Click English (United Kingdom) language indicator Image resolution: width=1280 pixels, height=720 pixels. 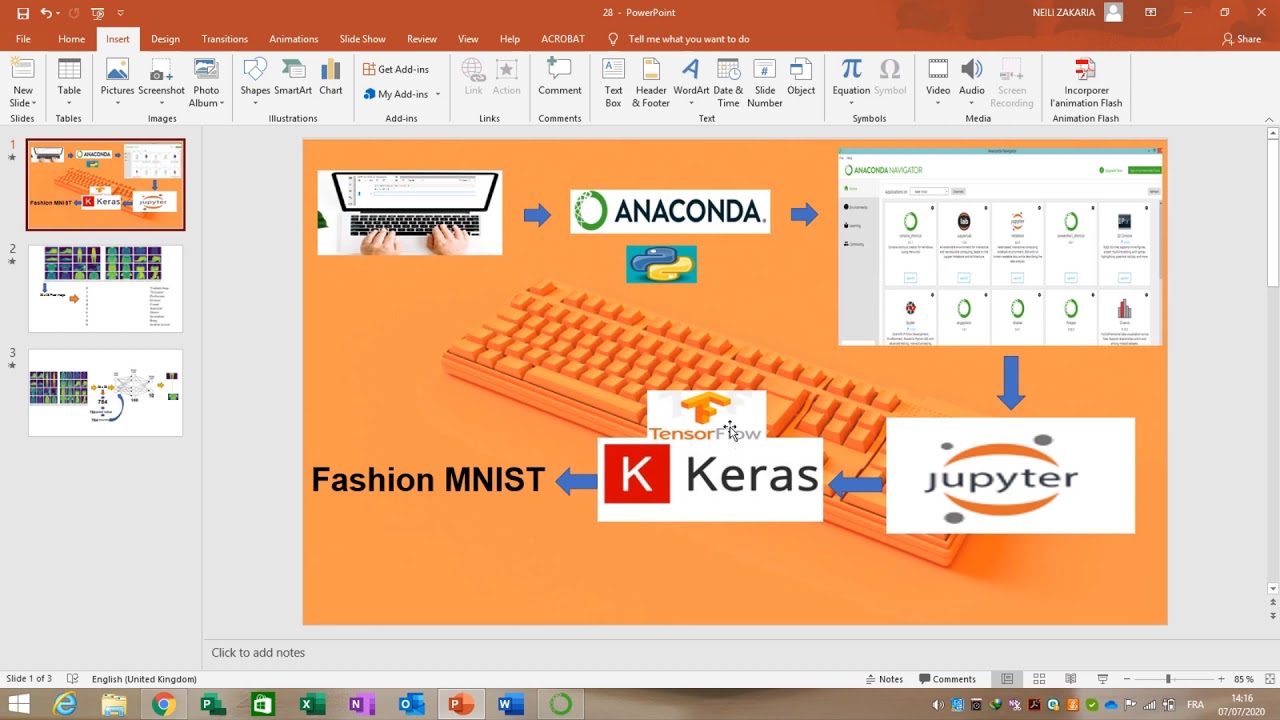point(144,679)
